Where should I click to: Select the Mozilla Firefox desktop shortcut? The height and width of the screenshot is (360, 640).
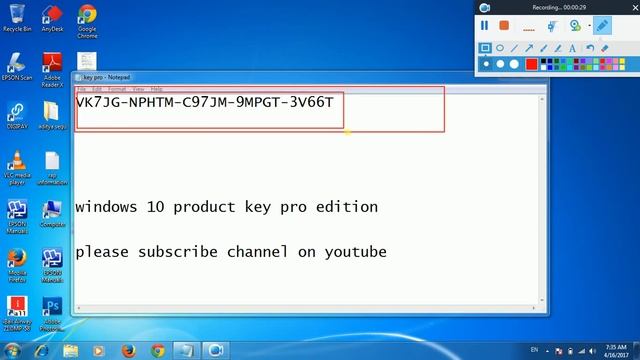(x=17, y=265)
